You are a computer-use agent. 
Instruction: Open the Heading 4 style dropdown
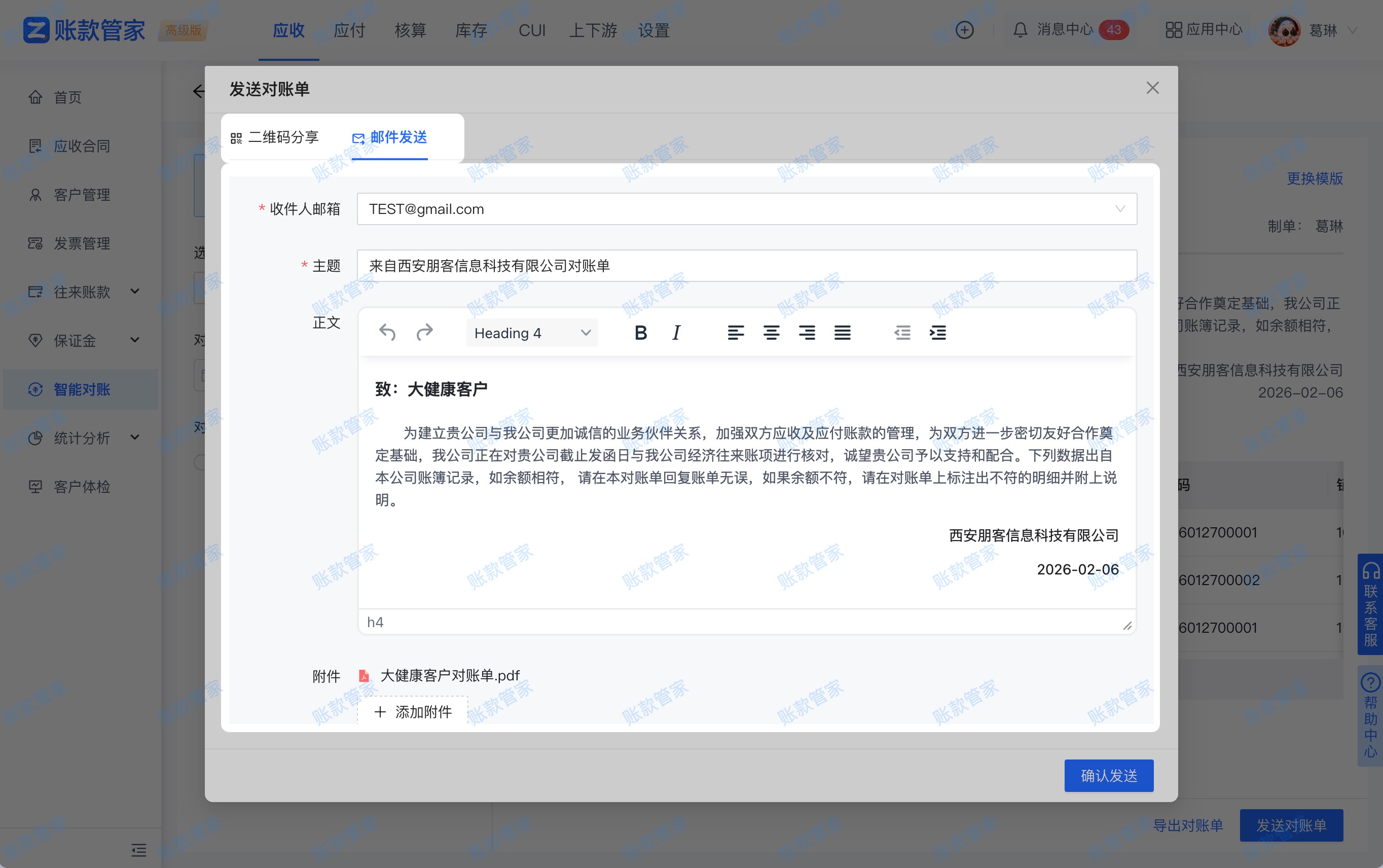point(531,333)
